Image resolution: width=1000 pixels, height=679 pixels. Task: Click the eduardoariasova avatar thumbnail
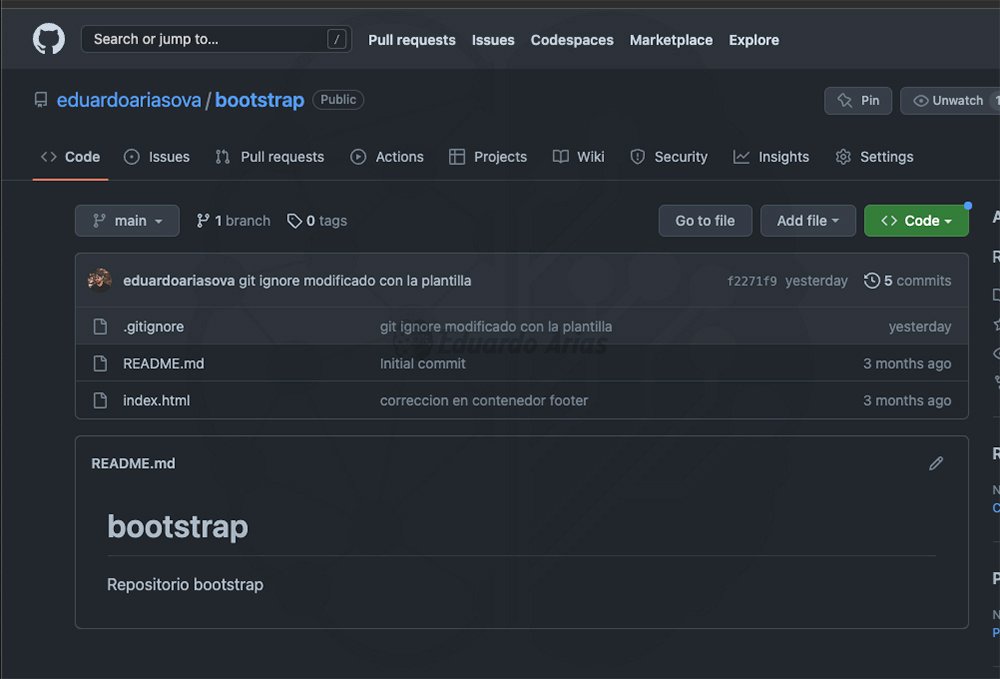[99, 280]
